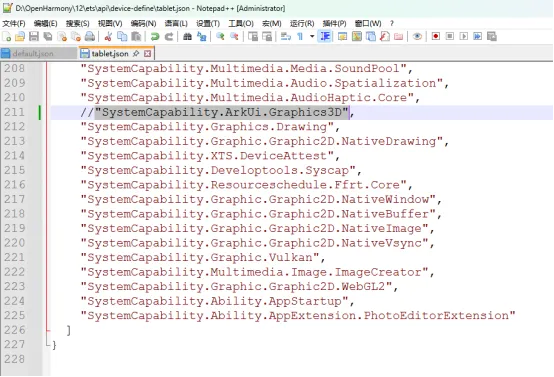Open the ? help menu
Viewport: 554px width, 377px height.
coord(391,23)
